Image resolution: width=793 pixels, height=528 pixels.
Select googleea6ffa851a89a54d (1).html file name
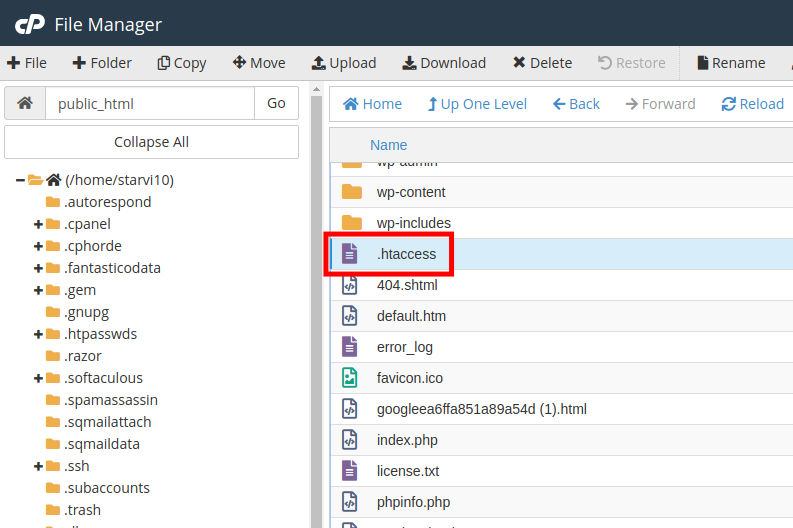[x=481, y=409]
